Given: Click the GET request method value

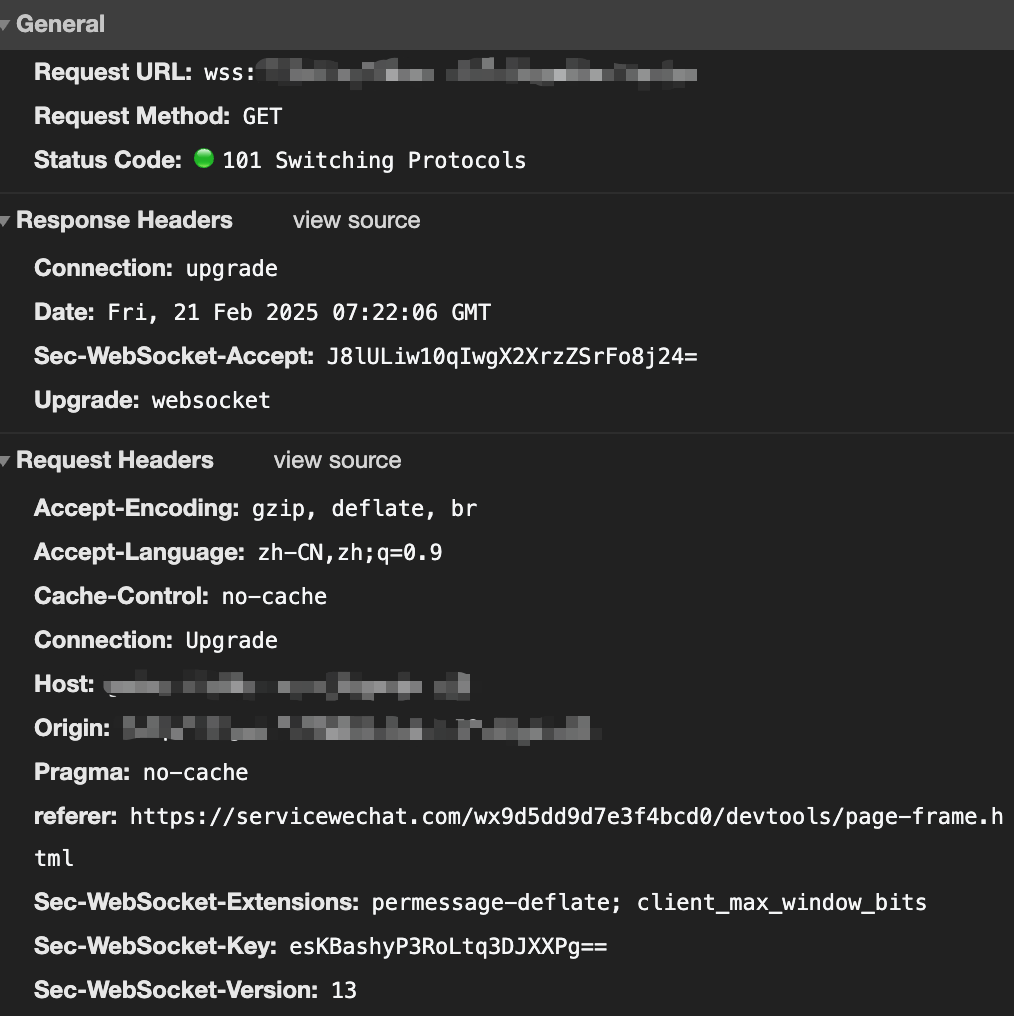Looking at the screenshot, I should pos(262,117).
